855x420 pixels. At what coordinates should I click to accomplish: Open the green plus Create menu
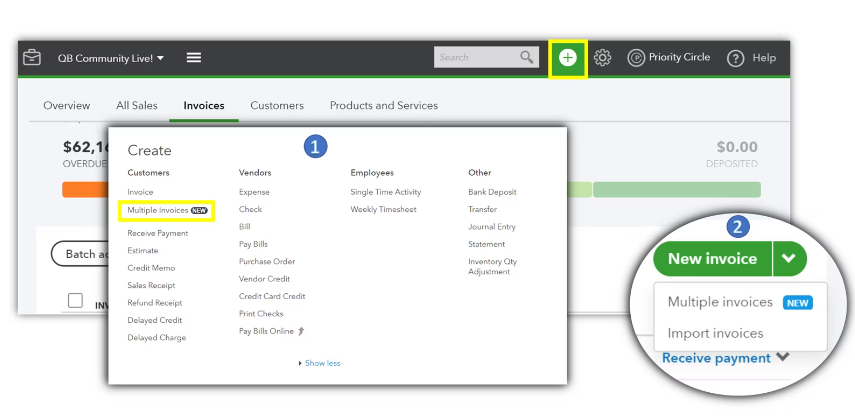coord(568,57)
